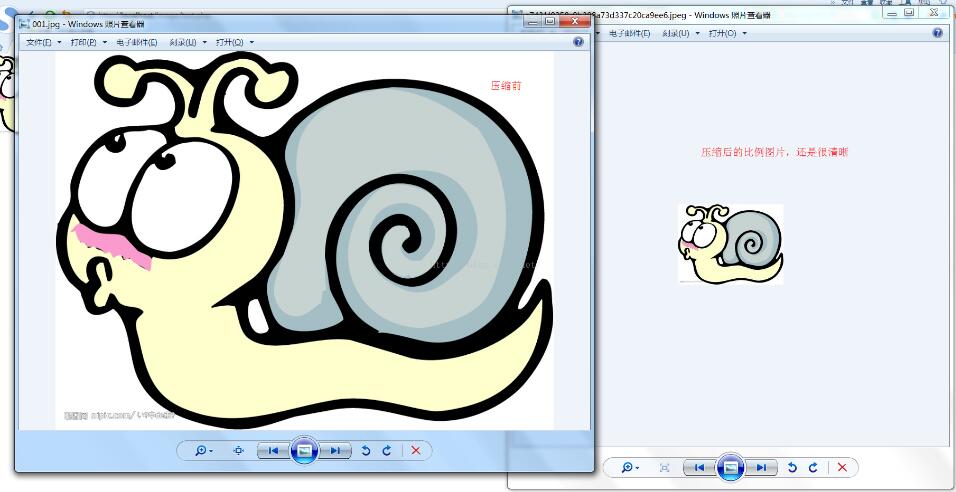
Task: Click 电子邮件(E) in 001.jpg window
Action: 137,42
